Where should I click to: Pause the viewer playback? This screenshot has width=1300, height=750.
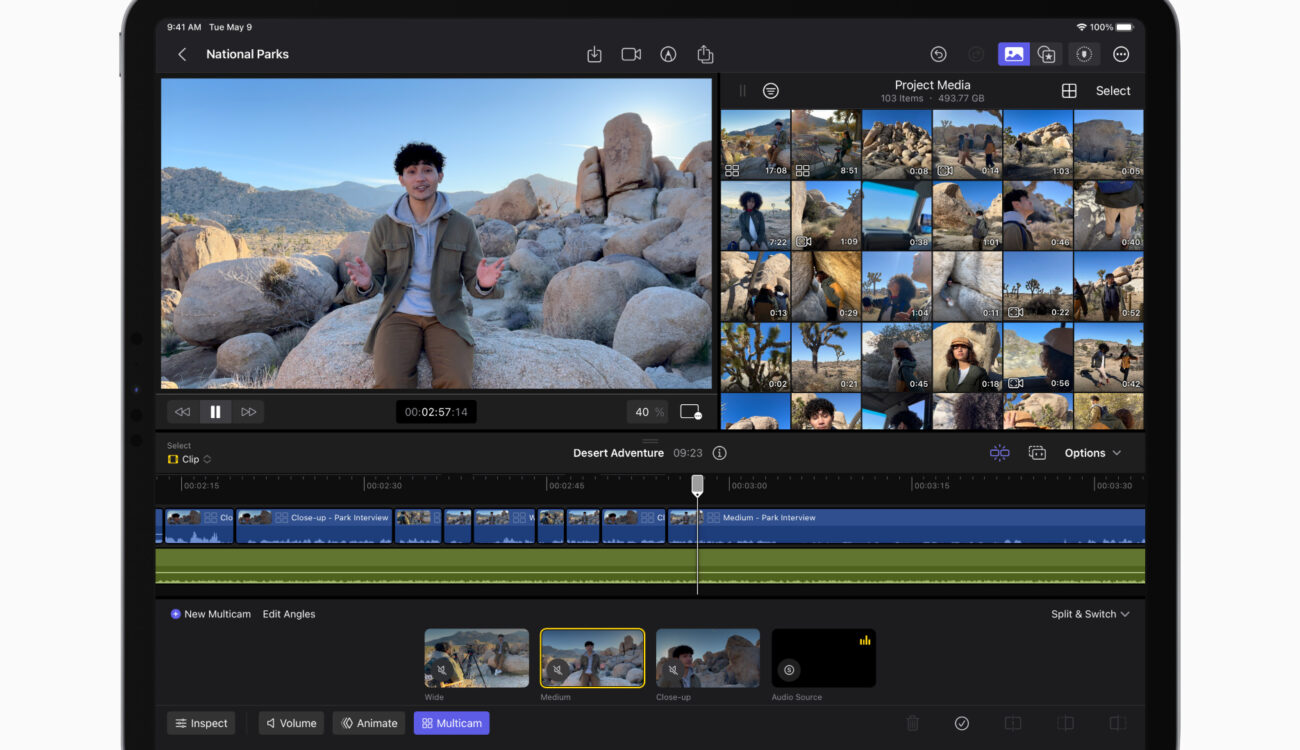tap(215, 412)
